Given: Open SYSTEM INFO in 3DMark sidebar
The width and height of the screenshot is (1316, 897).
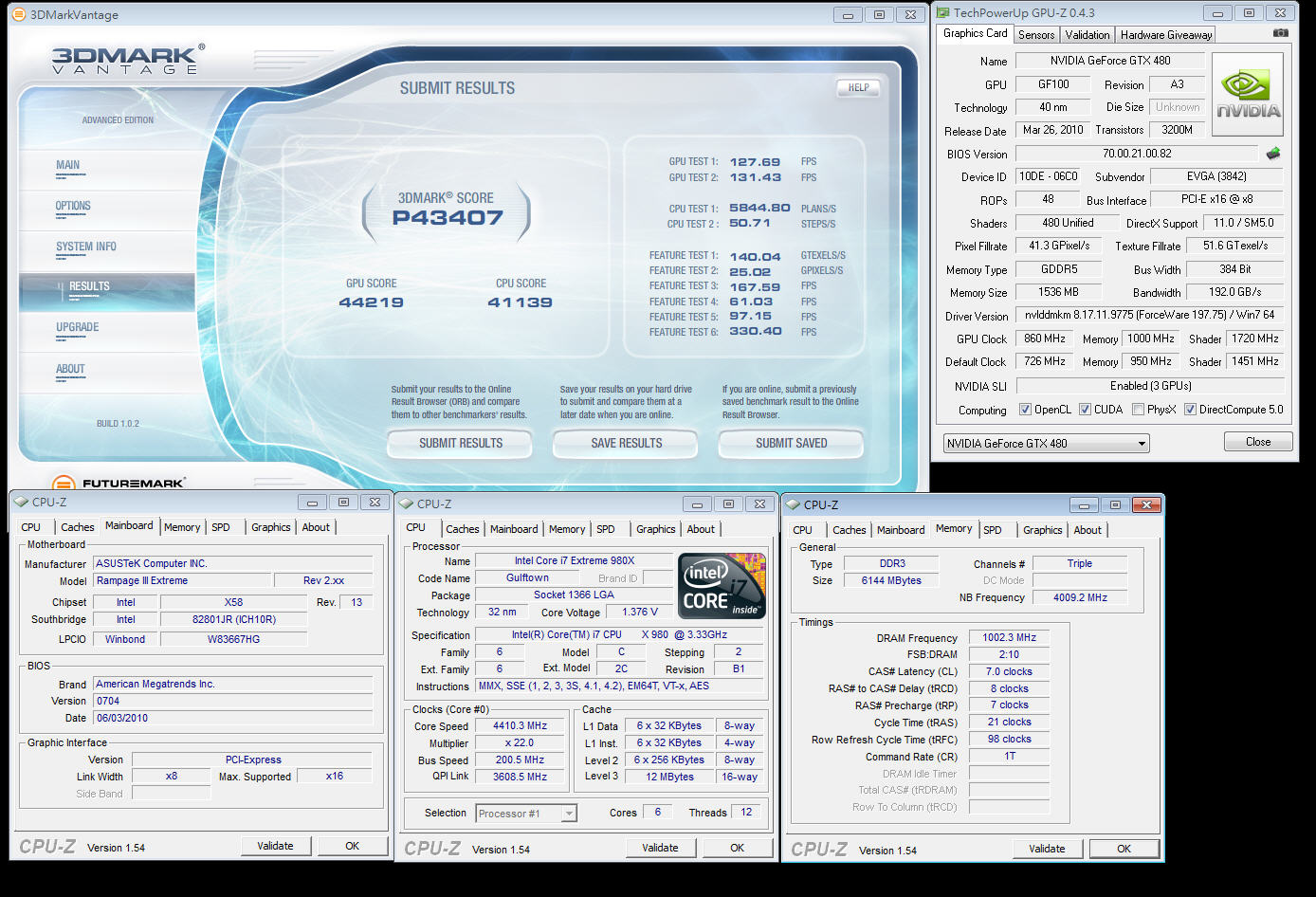Looking at the screenshot, I should 86,247.
